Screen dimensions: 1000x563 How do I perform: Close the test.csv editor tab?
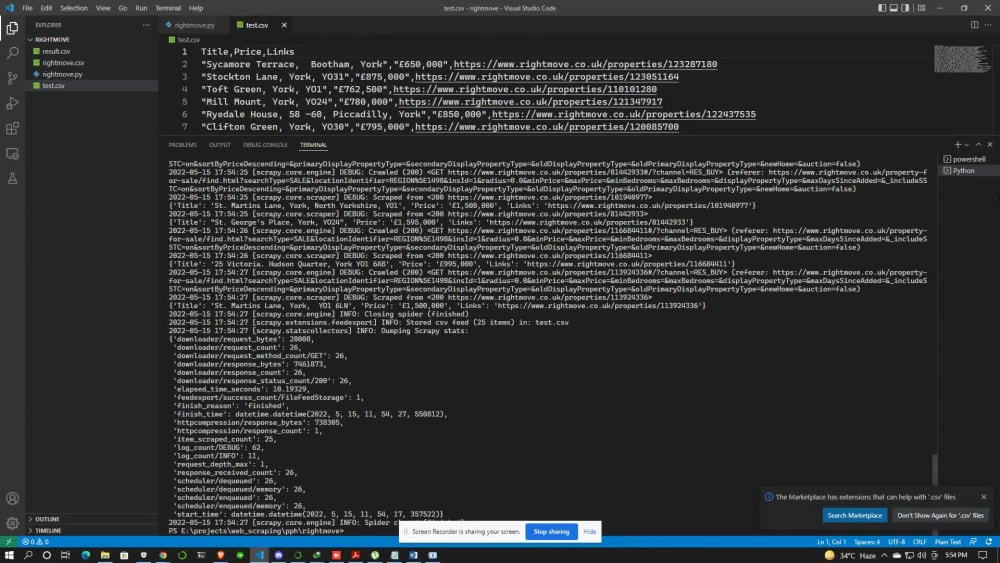coord(284,25)
